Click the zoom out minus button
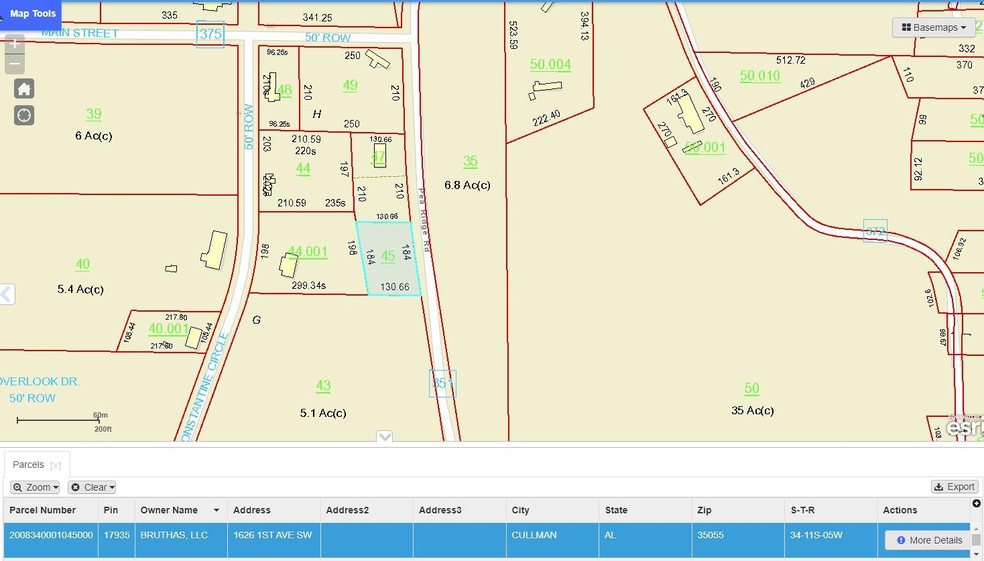Image resolution: width=984 pixels, height=561 pixels. tap(14, 65)
